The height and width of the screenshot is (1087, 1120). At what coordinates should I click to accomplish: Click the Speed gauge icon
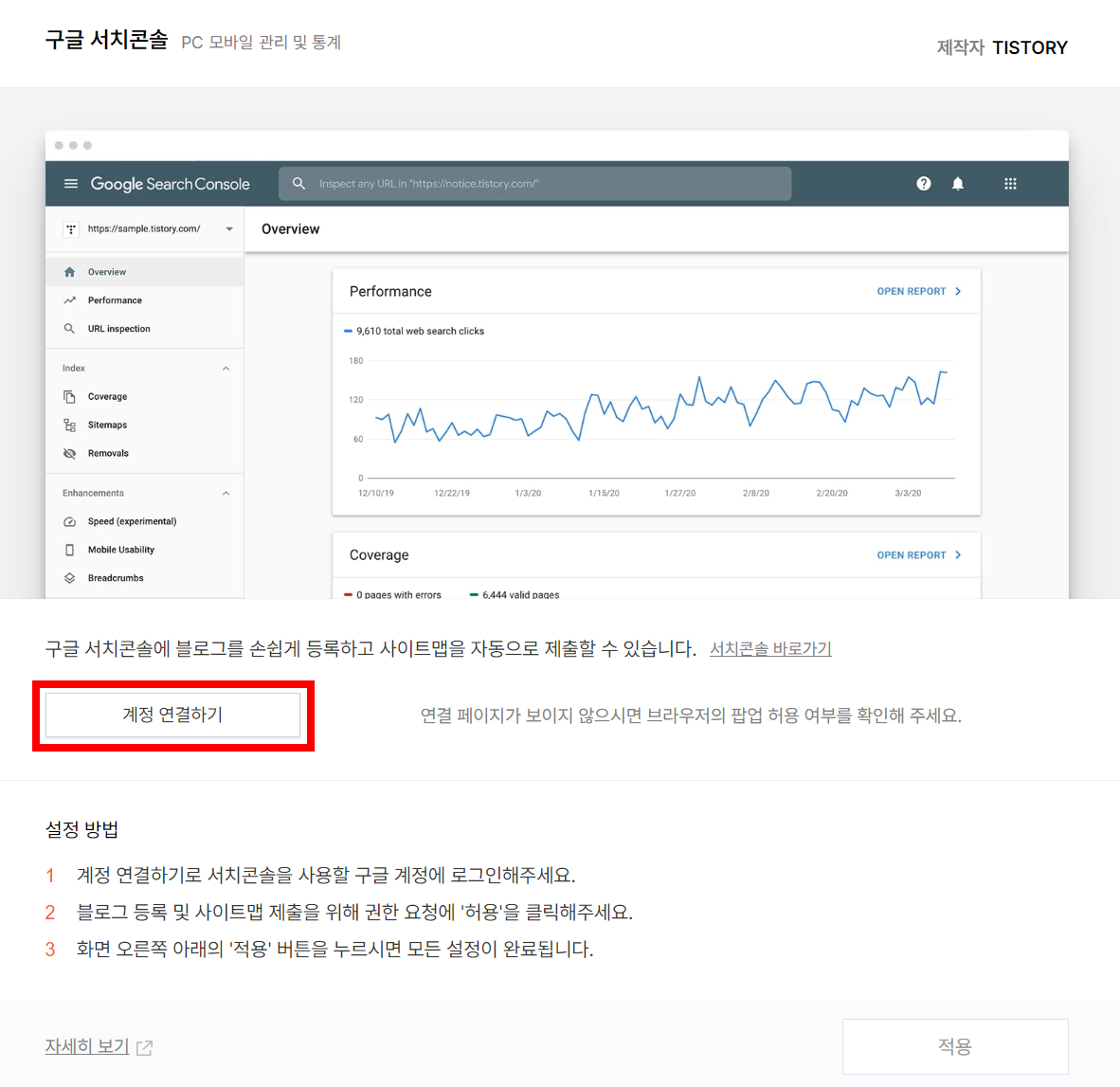click(69, 521)
